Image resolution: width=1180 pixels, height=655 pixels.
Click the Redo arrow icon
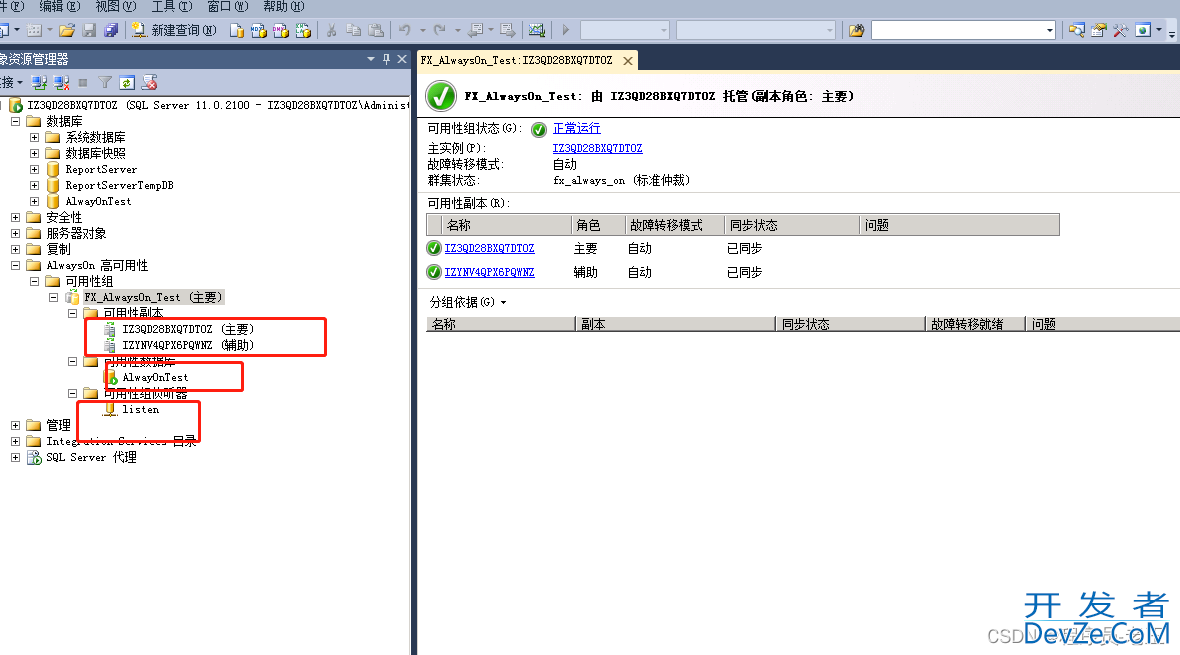[x=440, y=31]
